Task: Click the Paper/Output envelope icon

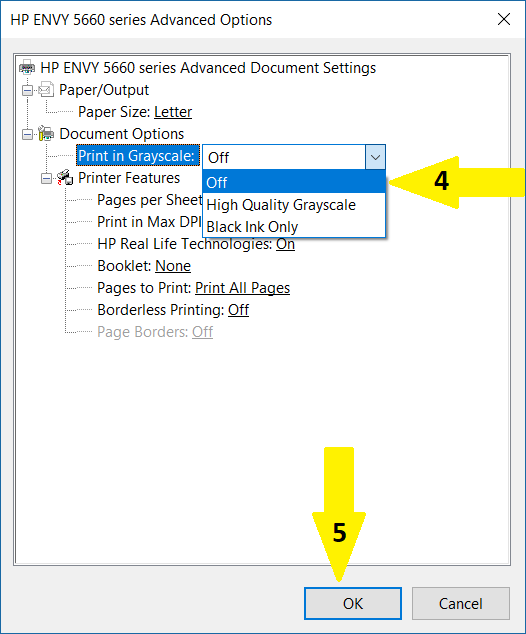Action: pyautogui.click(x=46, y=89)
